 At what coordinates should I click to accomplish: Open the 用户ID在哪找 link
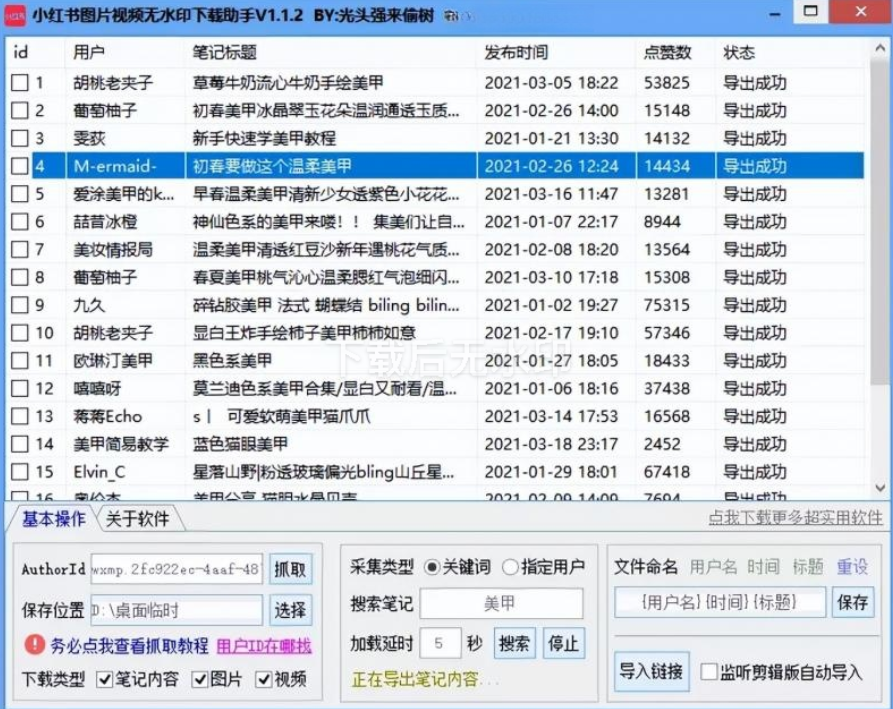pos(264,646)
